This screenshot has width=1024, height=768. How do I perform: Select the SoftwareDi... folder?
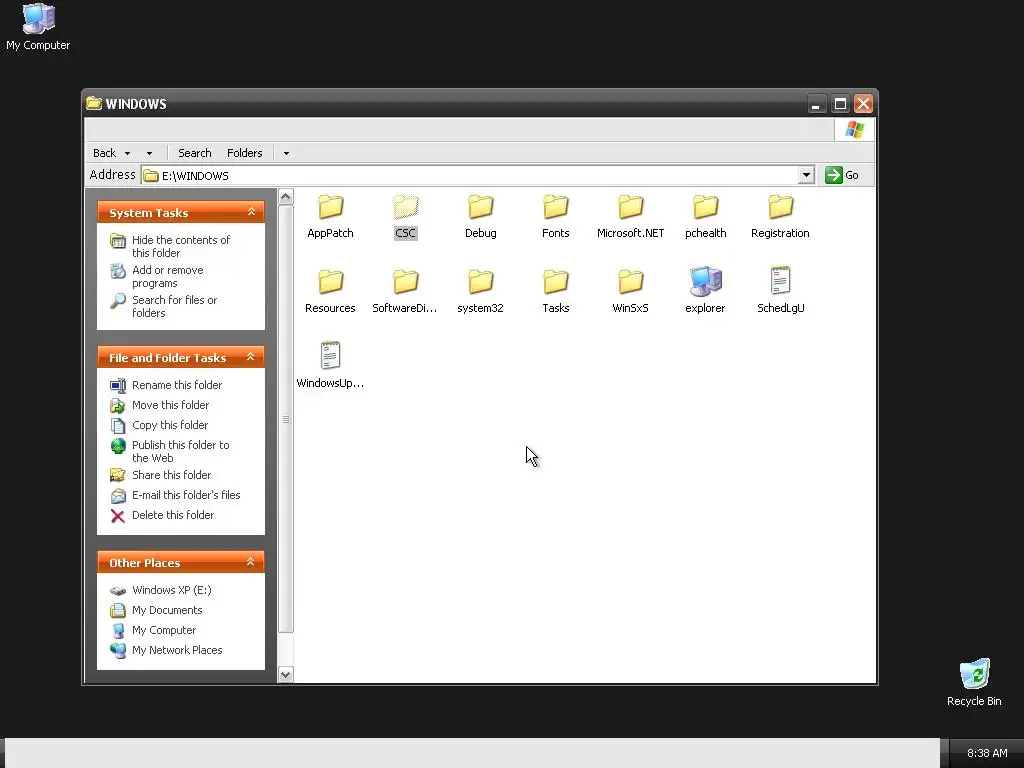pos(405,292)
